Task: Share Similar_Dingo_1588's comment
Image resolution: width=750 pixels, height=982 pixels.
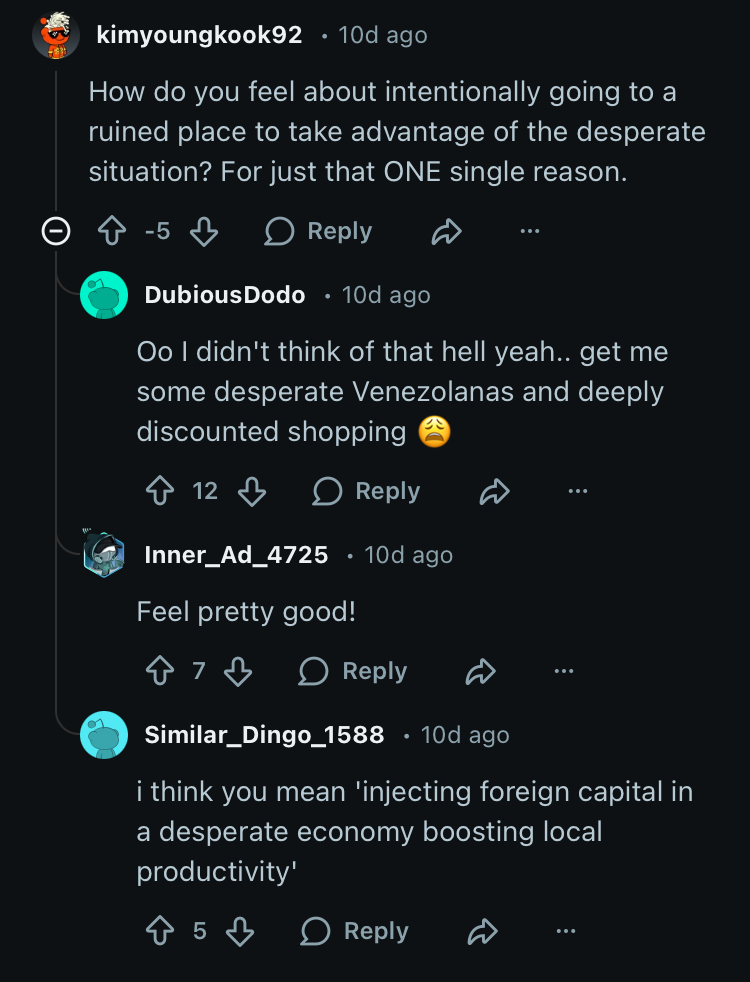Action: (x=483, y=931)
